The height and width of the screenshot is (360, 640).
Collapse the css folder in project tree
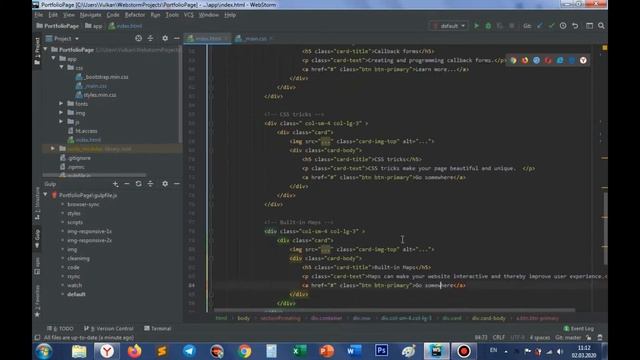62,68
